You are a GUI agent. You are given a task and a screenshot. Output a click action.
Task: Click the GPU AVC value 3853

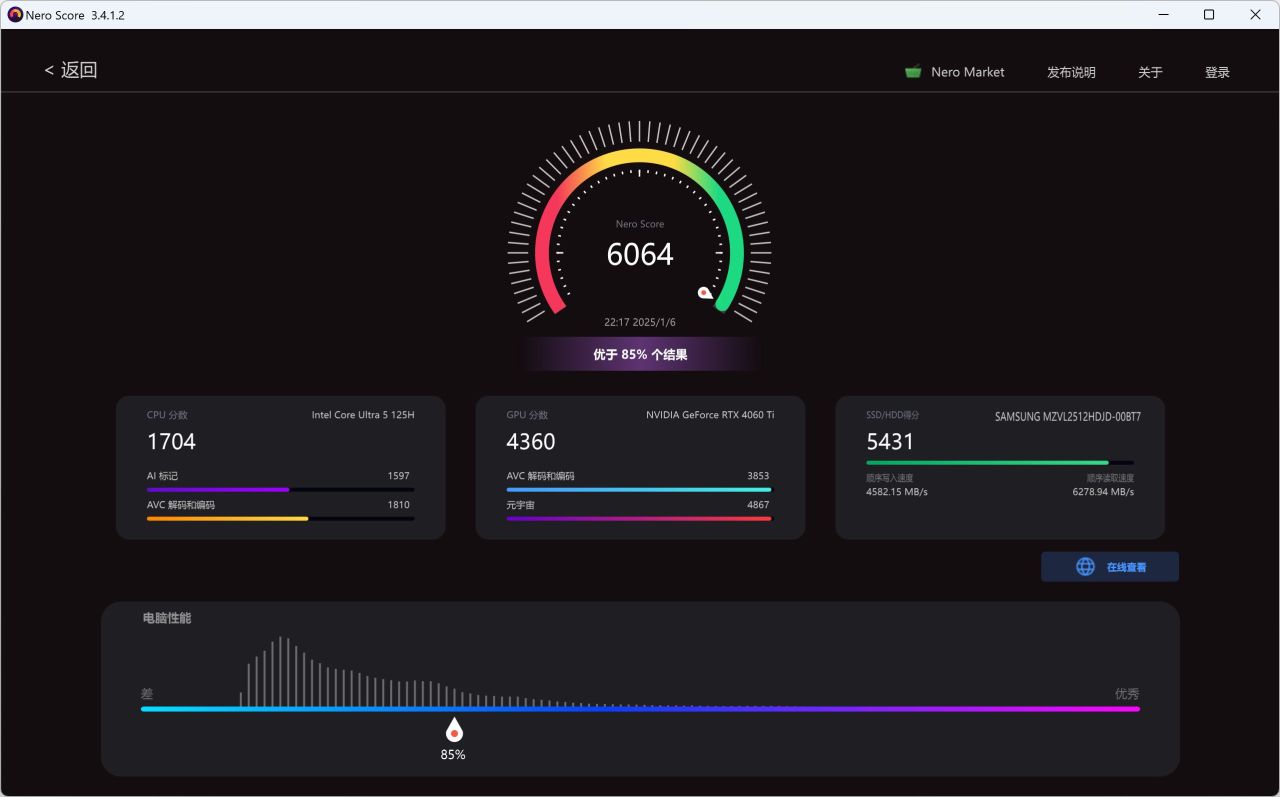(x=758, y=476)
